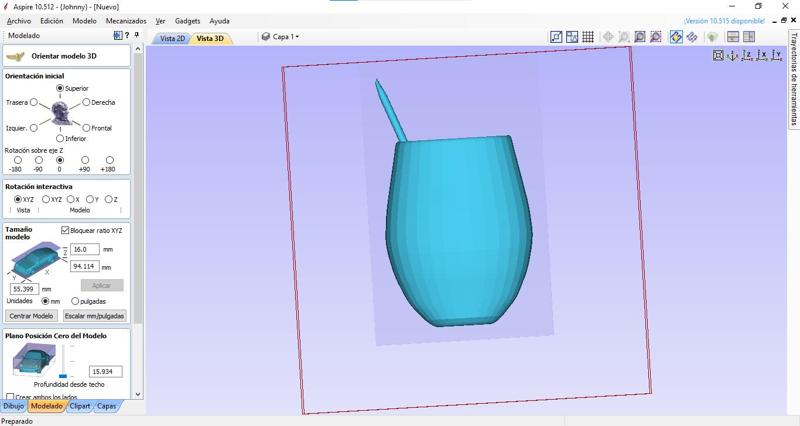
Task: Switch to the Dibujo tab
Action: (x=13, y=406)
